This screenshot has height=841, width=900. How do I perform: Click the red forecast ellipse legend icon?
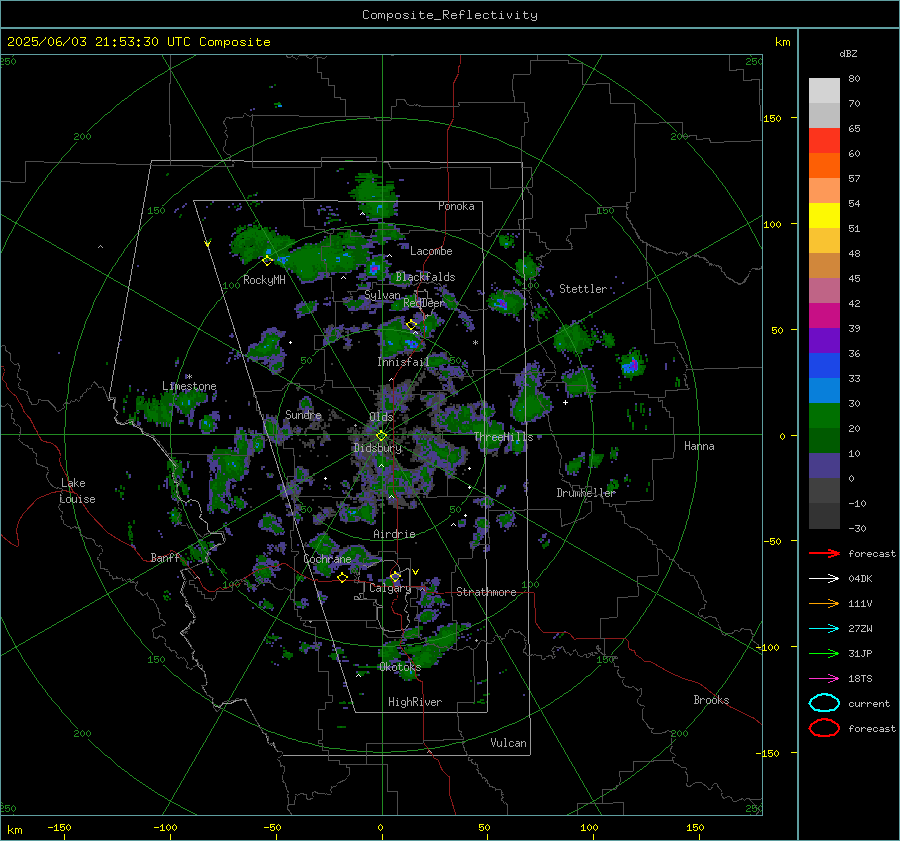(824, 728)
